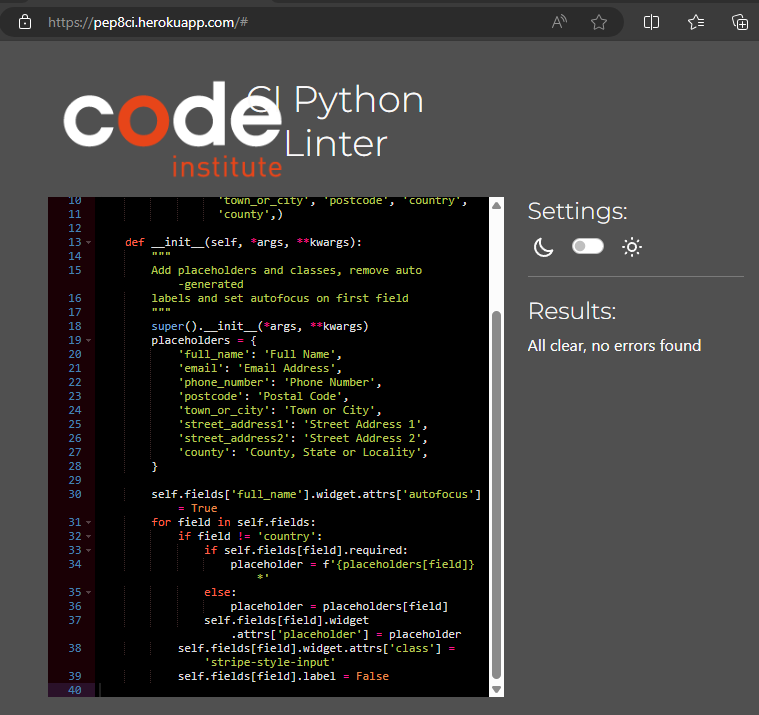This screenshot has height=715, width=759.
Task: Open the favorites list icon
Action: point(696,22)
